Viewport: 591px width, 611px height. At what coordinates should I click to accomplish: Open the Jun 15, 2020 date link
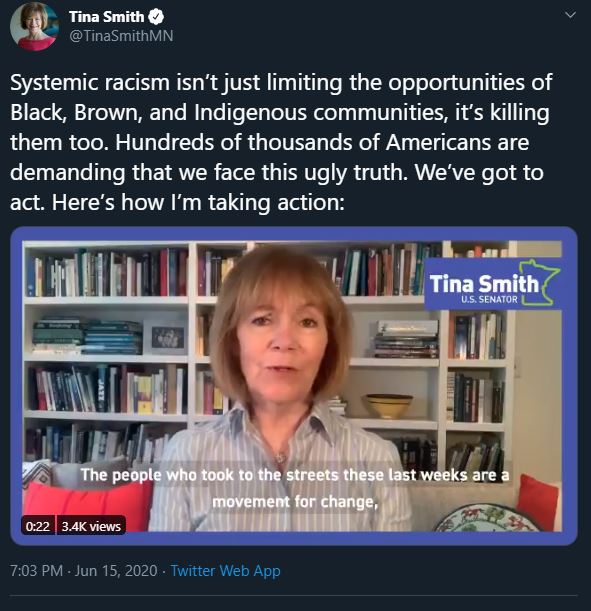[116, 571]
